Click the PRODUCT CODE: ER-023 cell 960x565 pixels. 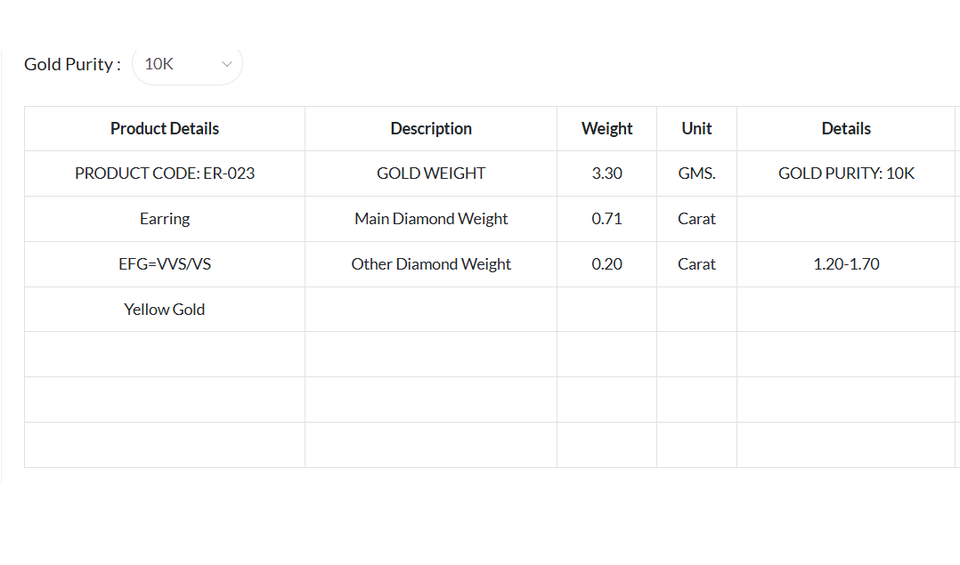point(165,173)
